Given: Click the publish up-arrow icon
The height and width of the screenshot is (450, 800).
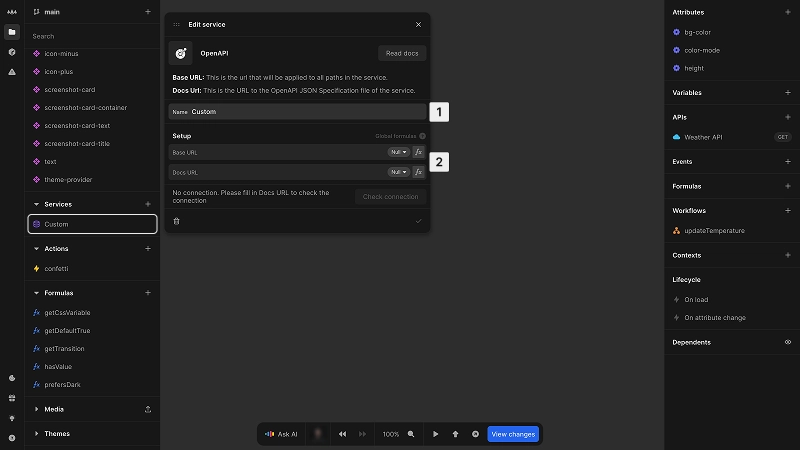Looking at the screenshot, I should 456,434.
